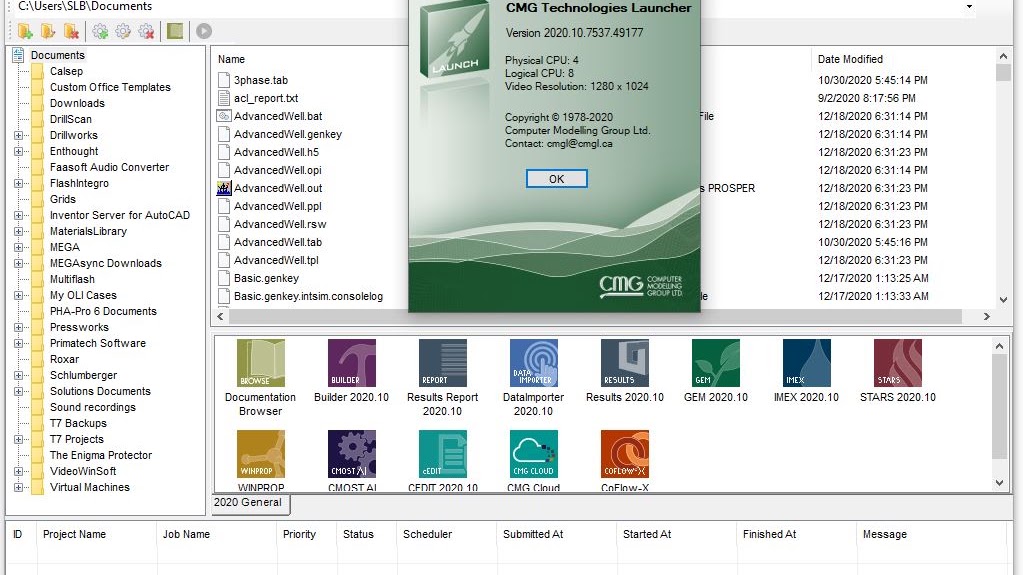Click the app panel down scroll arrow
Image resolution: width=1023 pixels, height=575 pixels.
point(1000,484)
